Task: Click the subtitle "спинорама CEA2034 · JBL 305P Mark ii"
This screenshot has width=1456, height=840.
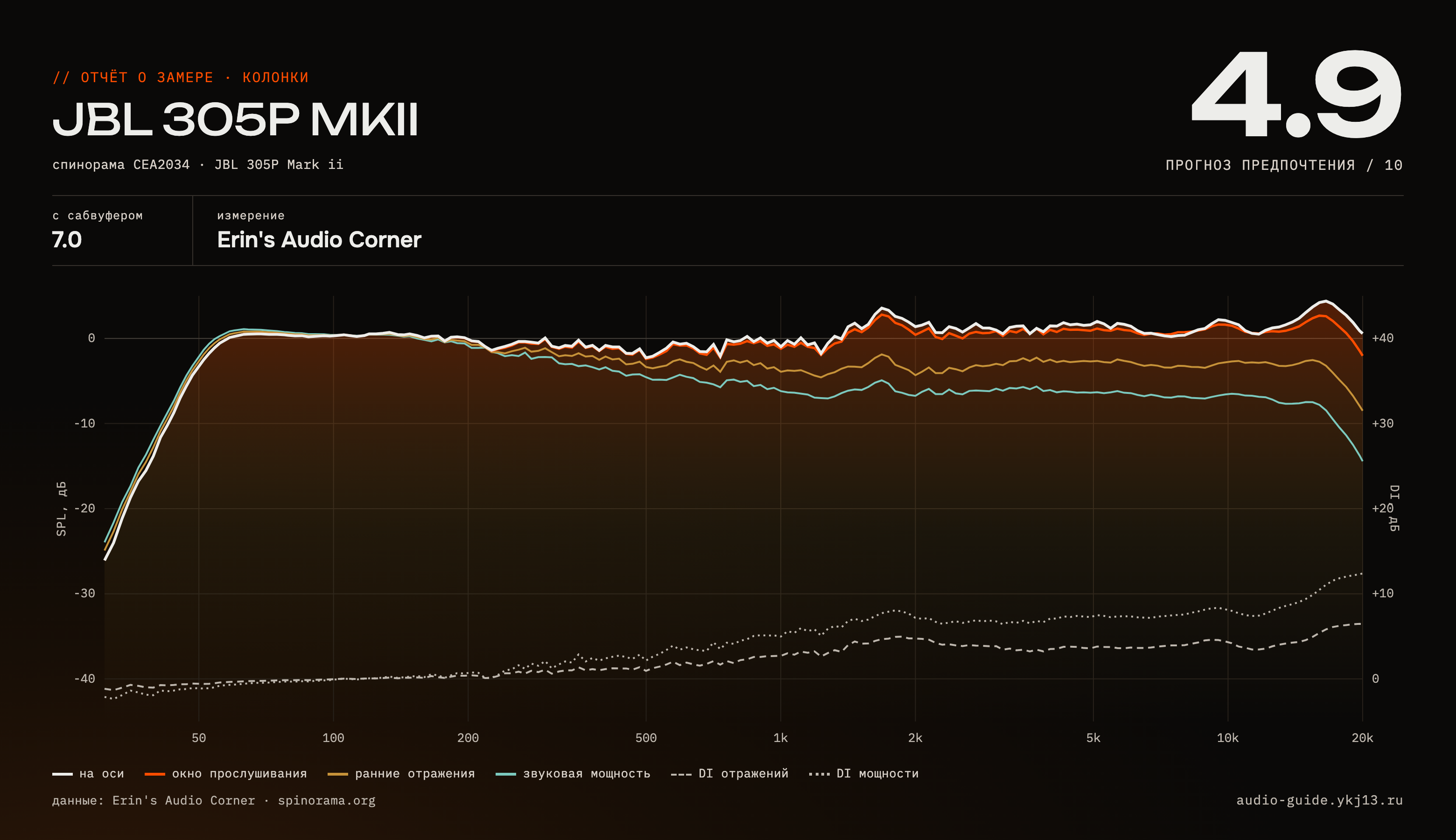Action: pos(198,165)
